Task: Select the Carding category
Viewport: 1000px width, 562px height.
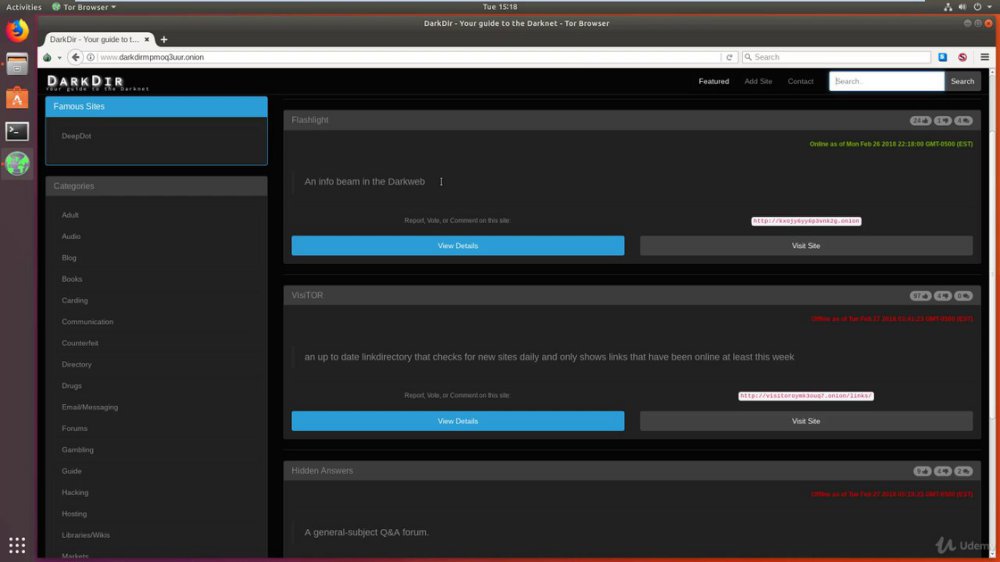Action: (x=75, y=300)
